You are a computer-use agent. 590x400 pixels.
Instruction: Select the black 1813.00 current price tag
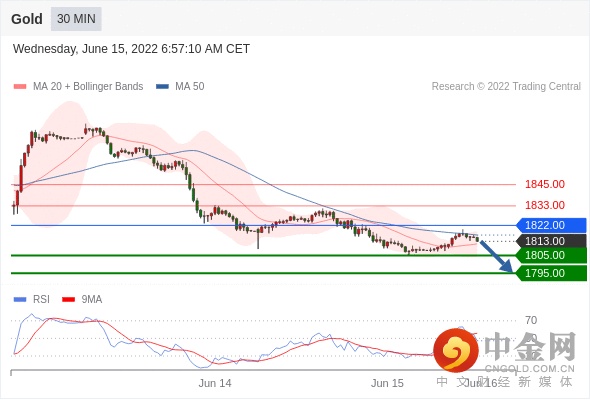coord(551,241)
